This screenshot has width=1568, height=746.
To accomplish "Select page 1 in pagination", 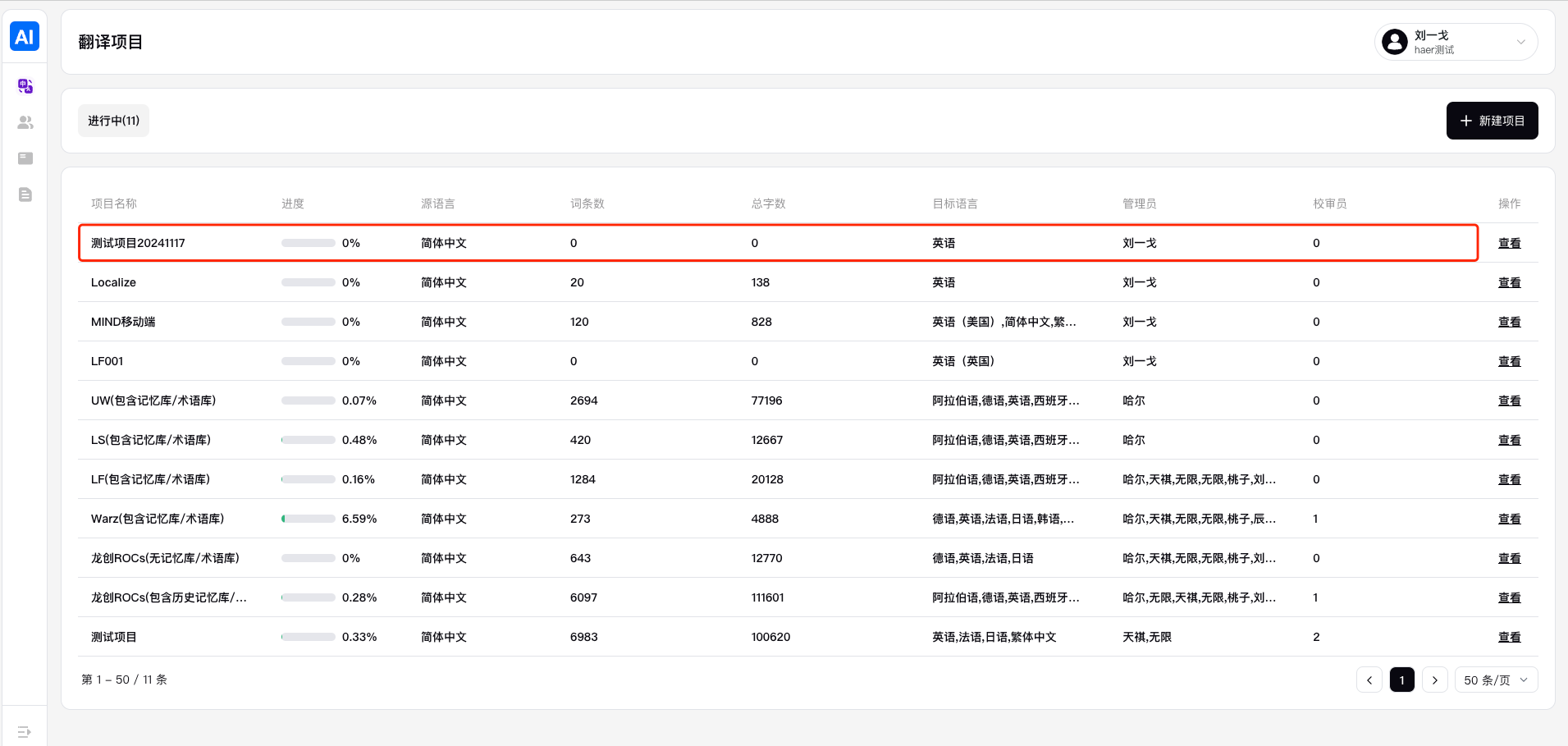I will 1401,680.
